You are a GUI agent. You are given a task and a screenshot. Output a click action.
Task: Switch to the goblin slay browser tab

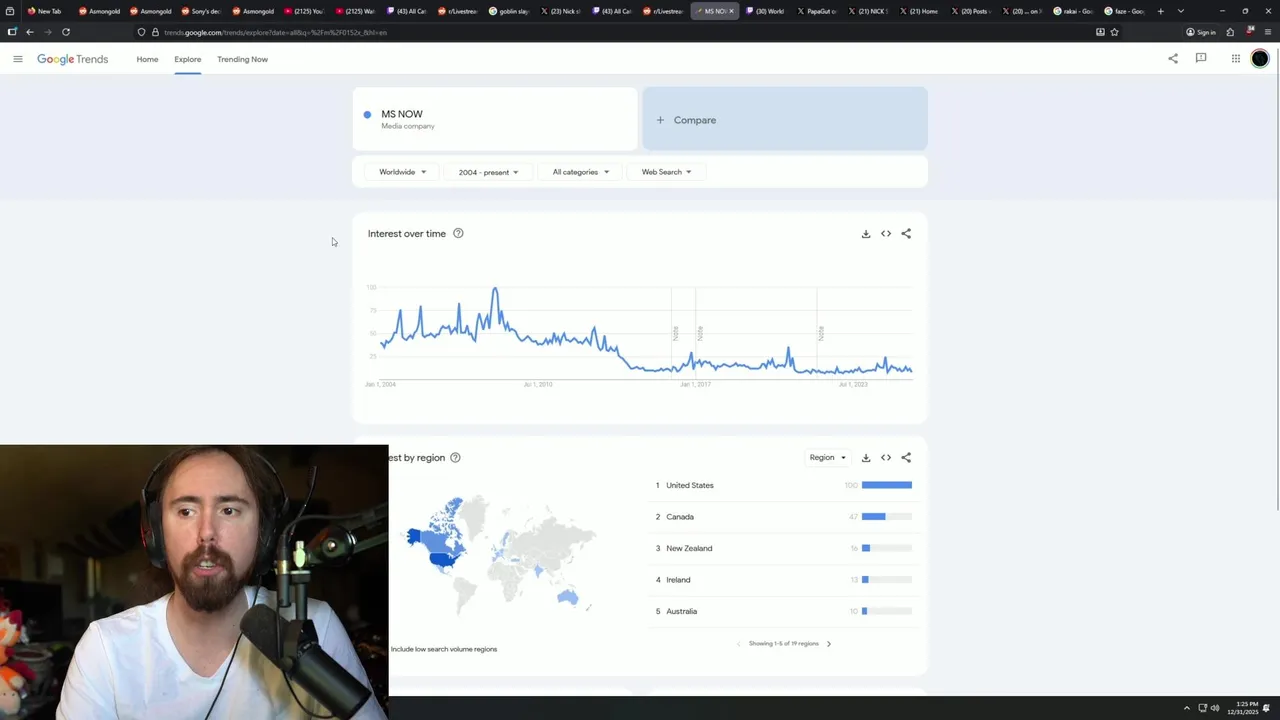point(509,11)
